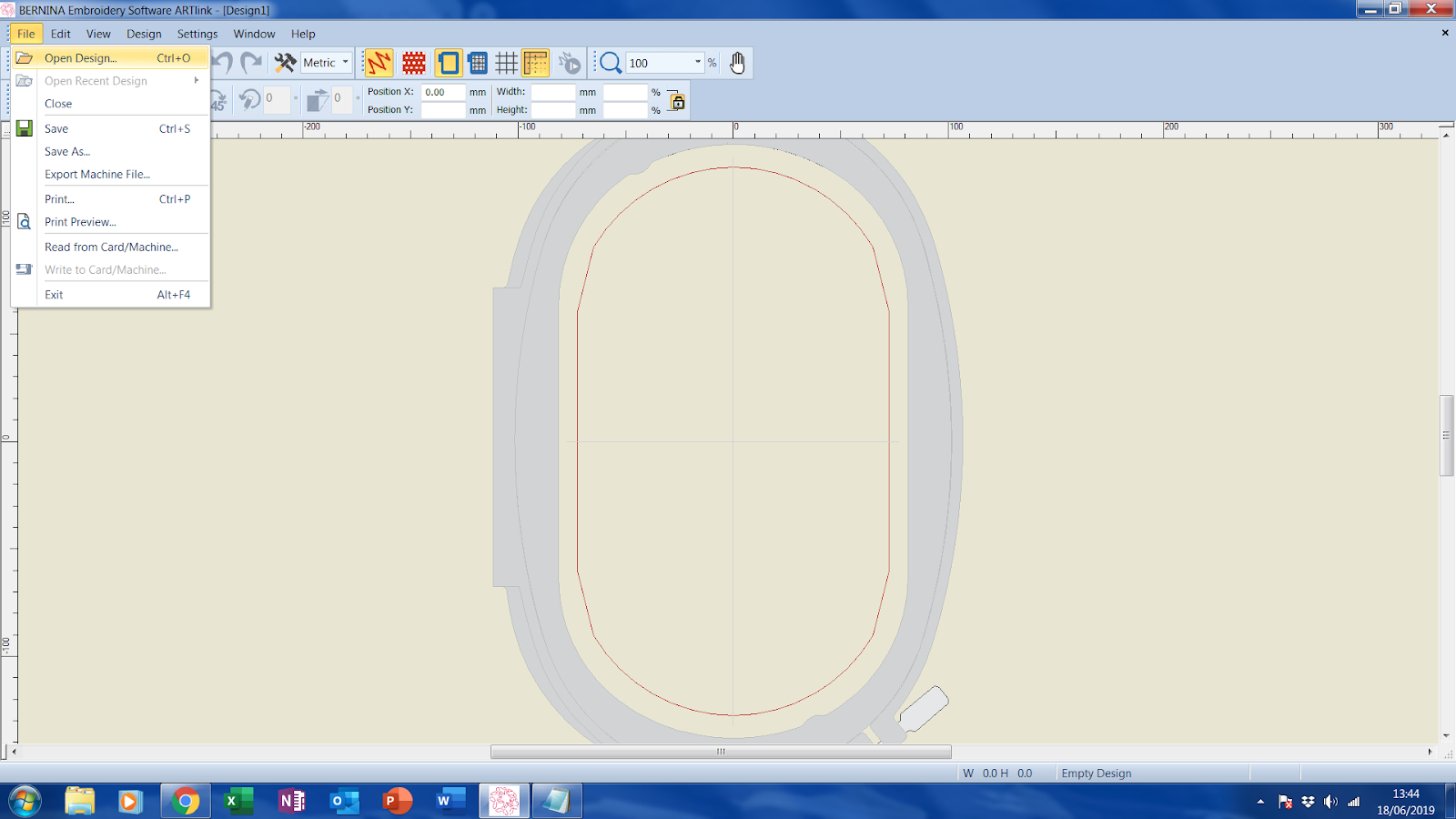Click the vertical scrollbar thumb

(x=1446, y=435)
